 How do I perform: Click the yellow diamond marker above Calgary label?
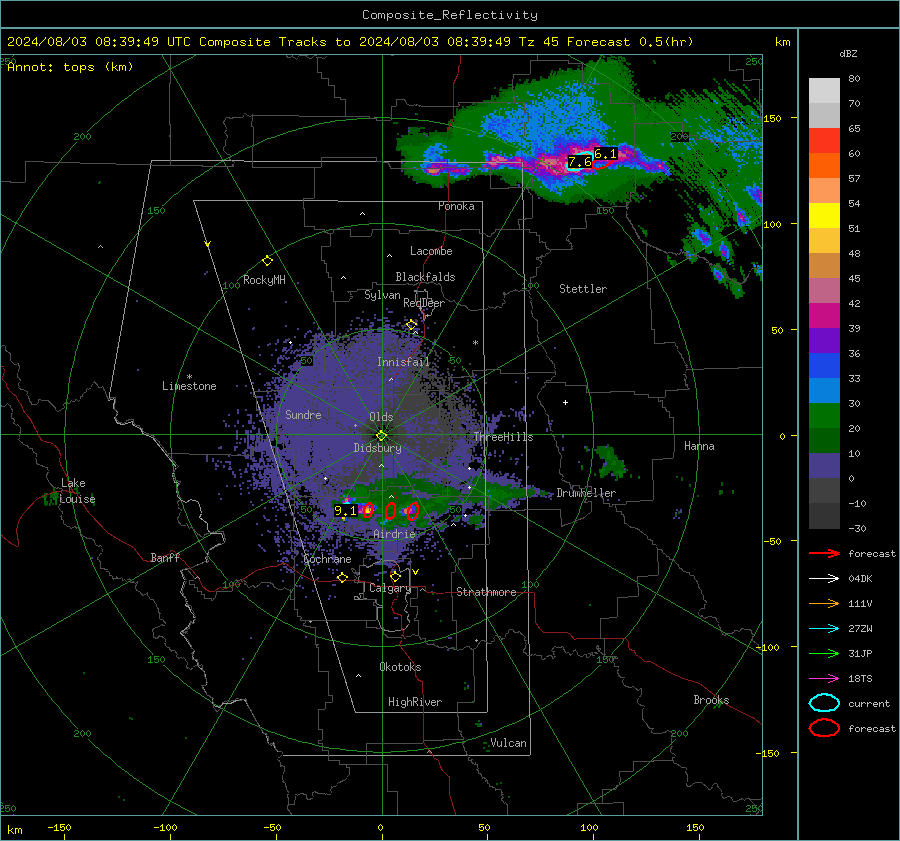[395, 576]
